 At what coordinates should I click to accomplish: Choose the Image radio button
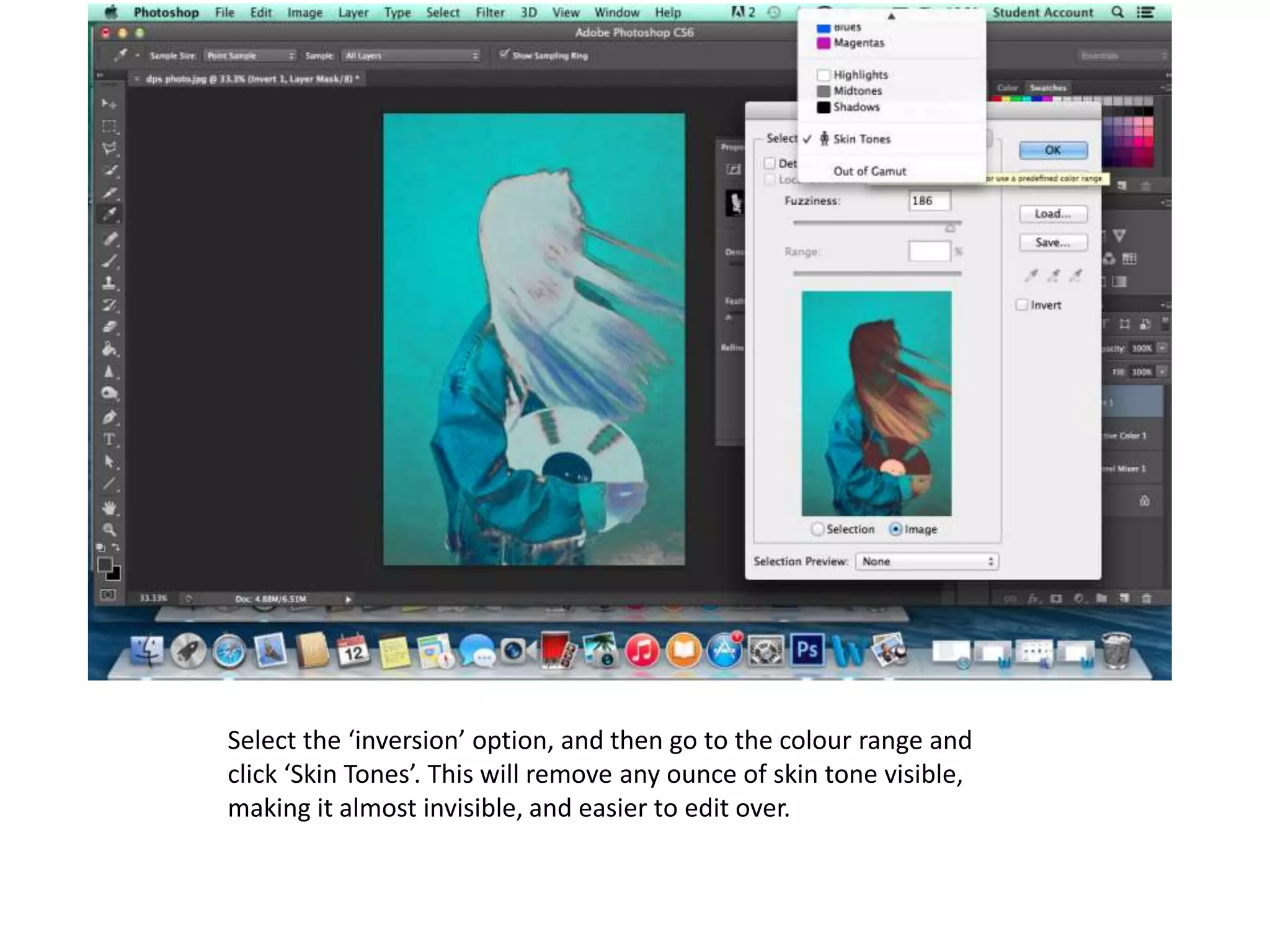click(x=895, y=529)
